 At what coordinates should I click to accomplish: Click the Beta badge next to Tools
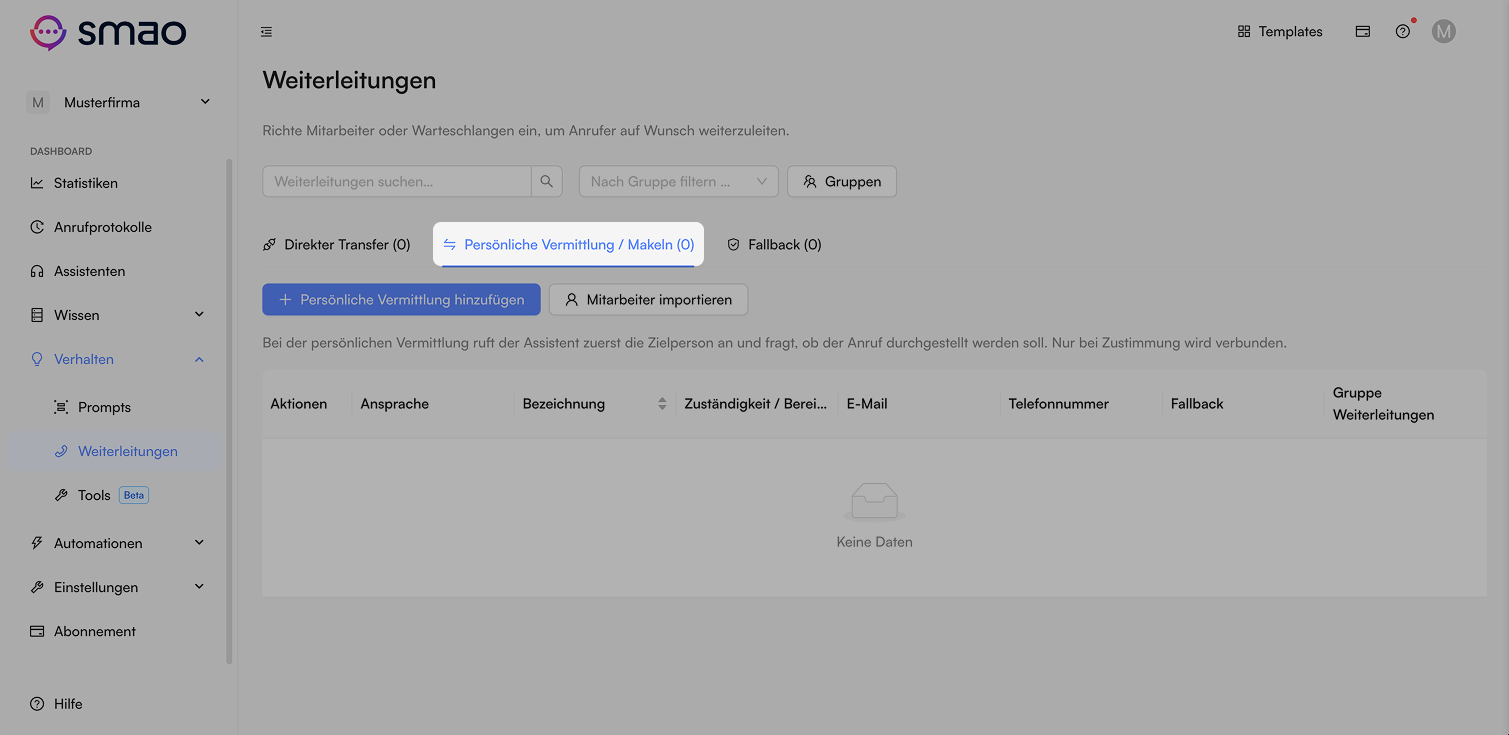134,495
